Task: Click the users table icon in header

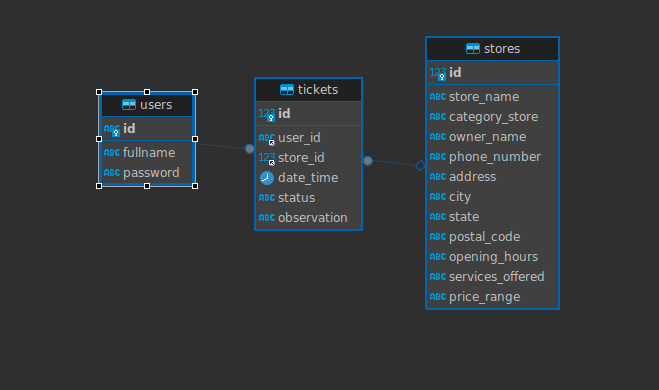Action: point(129,105)
